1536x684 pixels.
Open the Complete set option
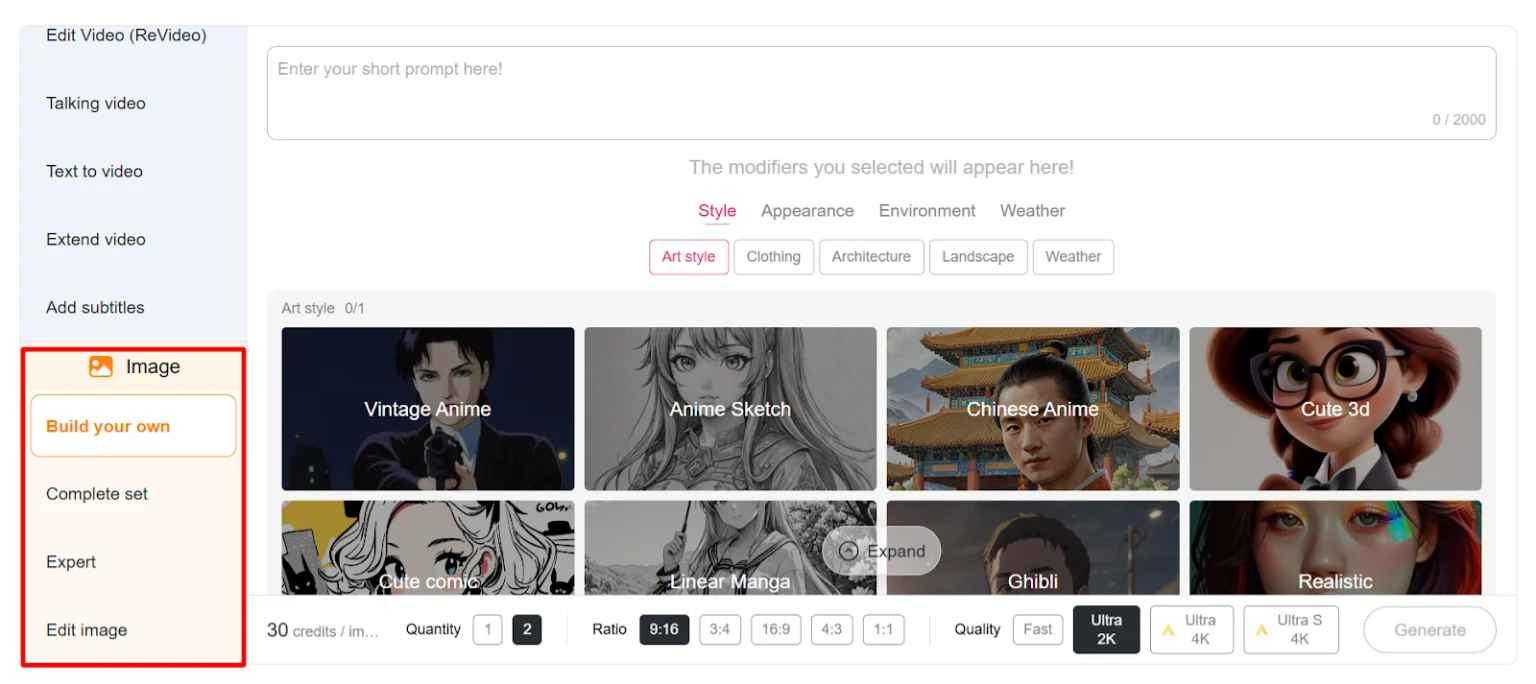click(97, 494)
